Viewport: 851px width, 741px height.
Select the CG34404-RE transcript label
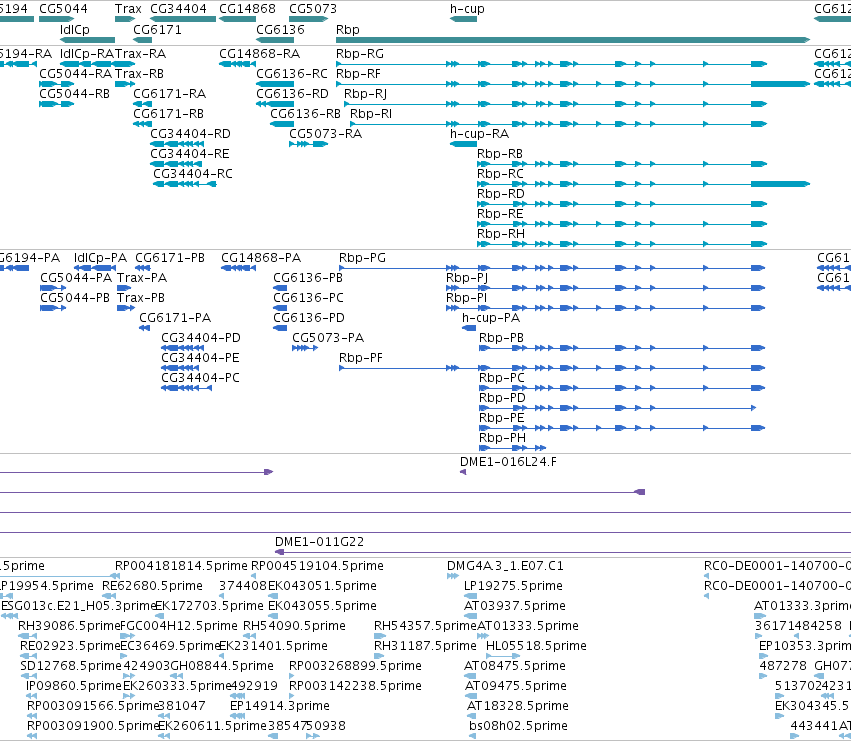pyautogui.click(x=189, y=154)
